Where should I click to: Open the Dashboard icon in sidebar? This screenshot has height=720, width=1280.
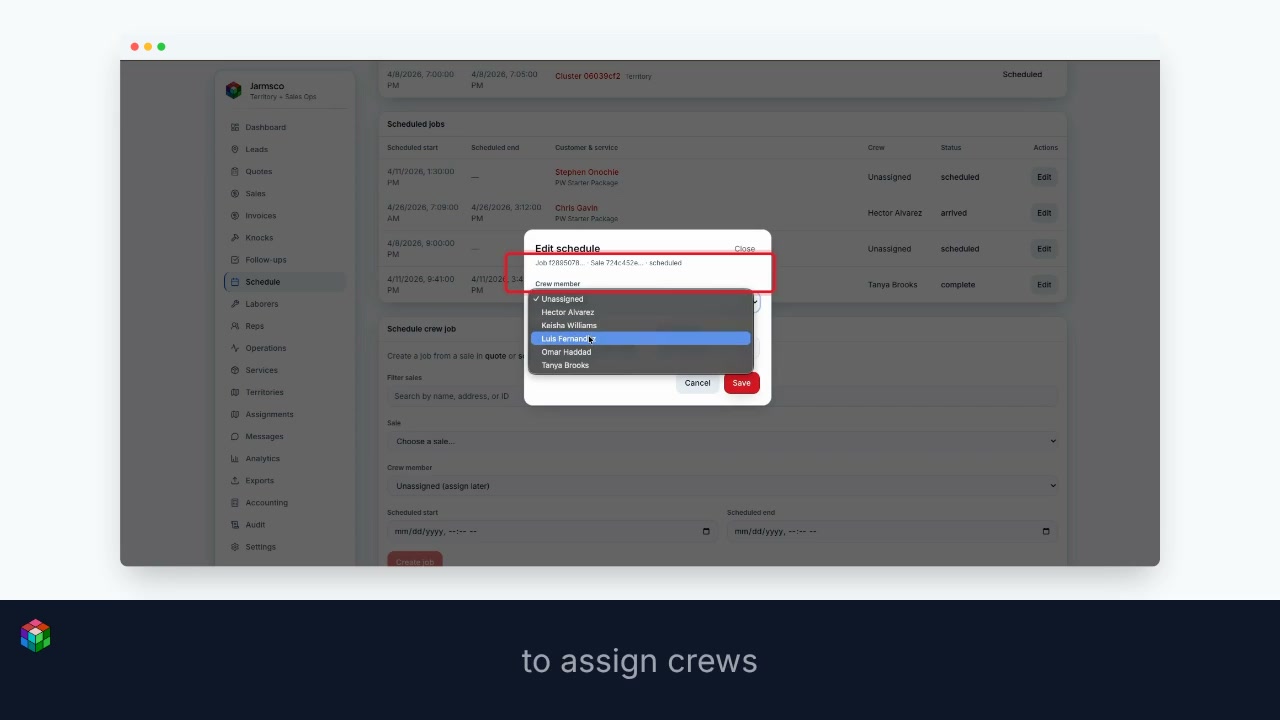(235, 127)
